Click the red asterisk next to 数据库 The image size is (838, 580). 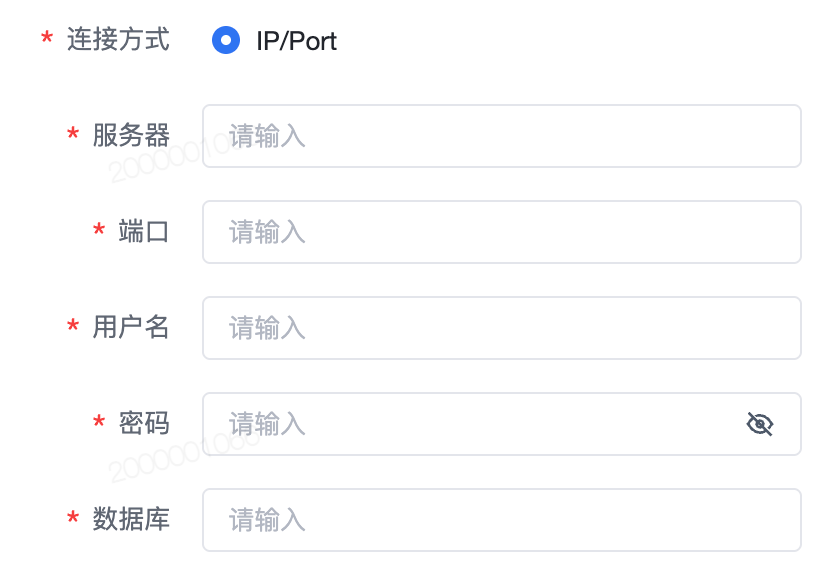click(x=73, y=517)
